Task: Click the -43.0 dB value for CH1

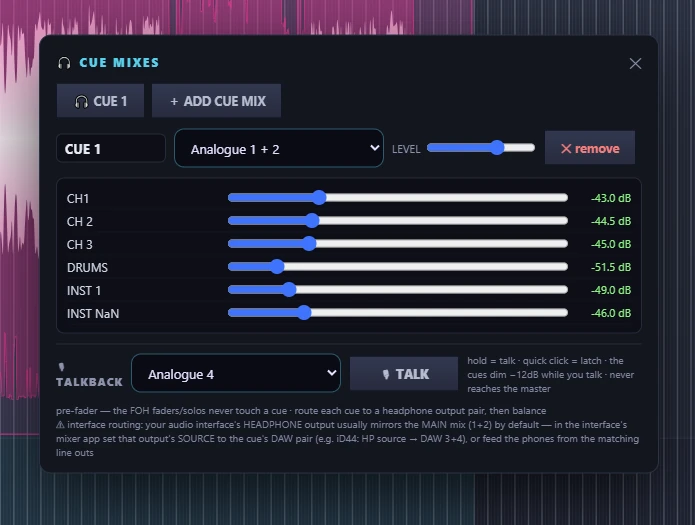Action: click(611, 198)
